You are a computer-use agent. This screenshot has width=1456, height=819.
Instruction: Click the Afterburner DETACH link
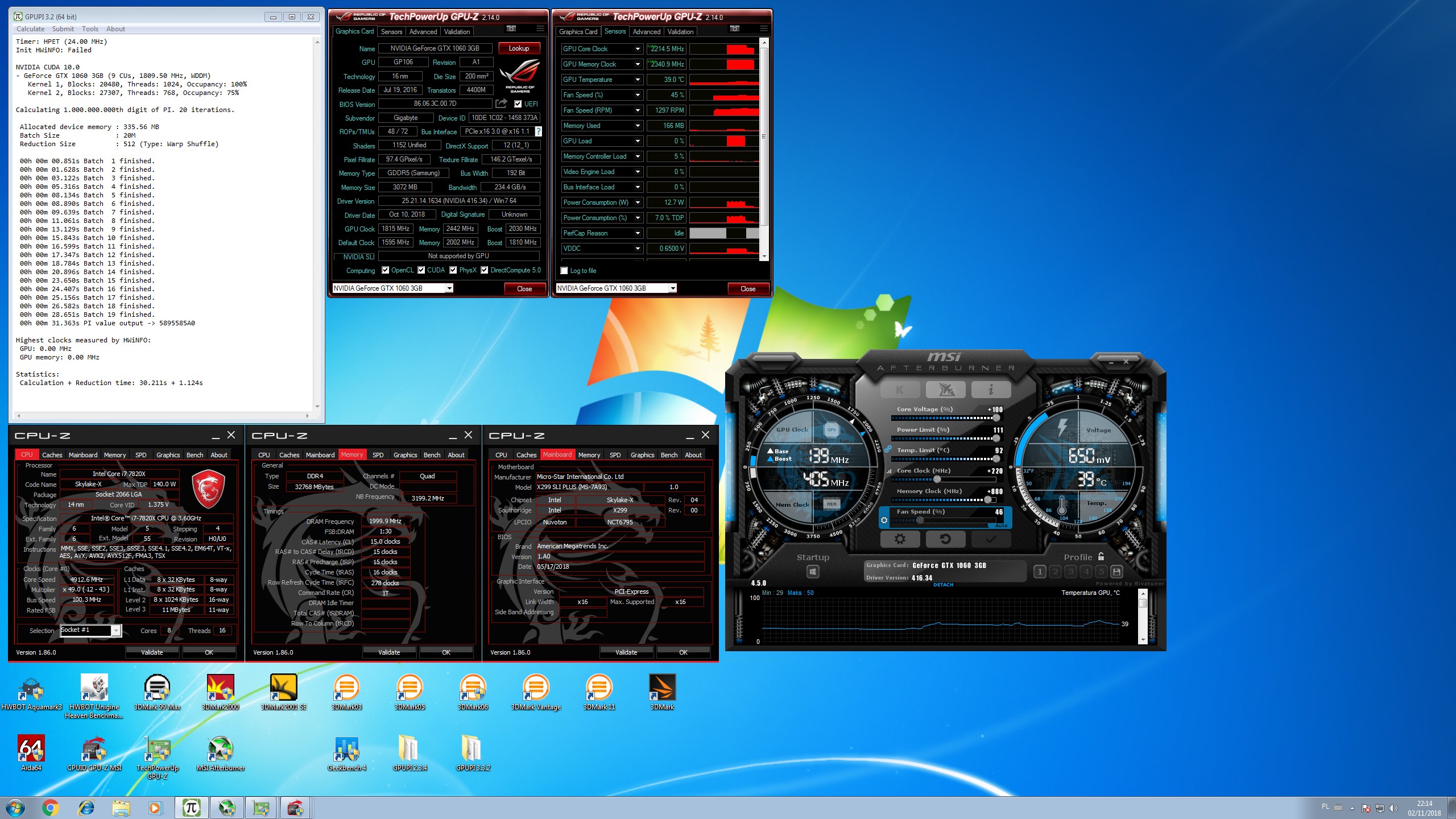coord(943,585)
